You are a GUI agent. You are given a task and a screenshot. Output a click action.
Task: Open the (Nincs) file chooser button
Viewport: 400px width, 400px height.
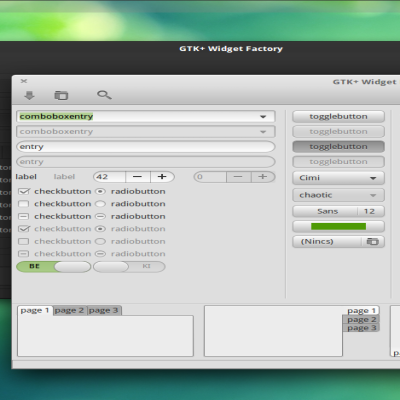(x=338, y=241)
